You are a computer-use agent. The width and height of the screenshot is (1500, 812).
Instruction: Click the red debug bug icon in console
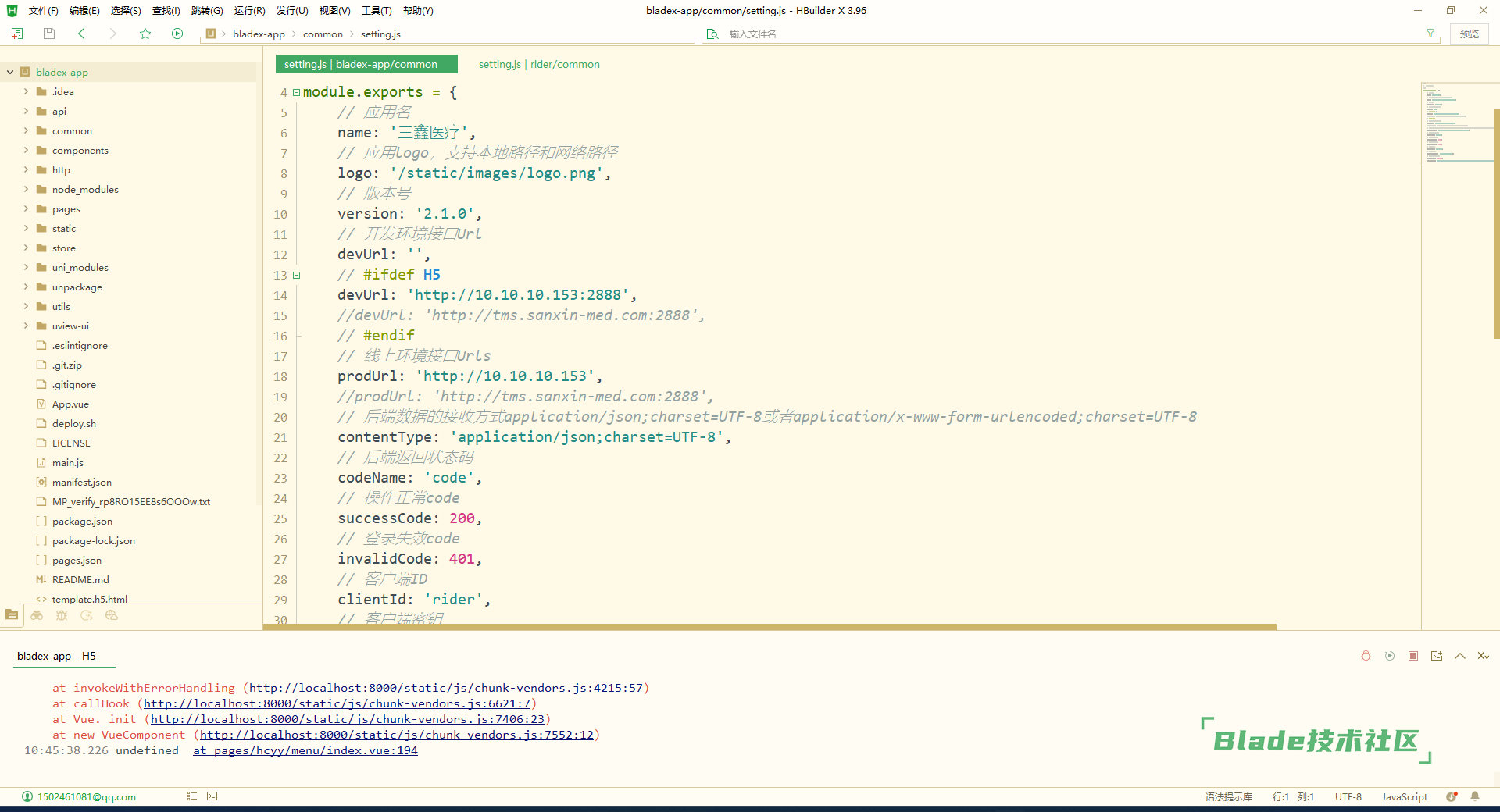[1366, 656]
